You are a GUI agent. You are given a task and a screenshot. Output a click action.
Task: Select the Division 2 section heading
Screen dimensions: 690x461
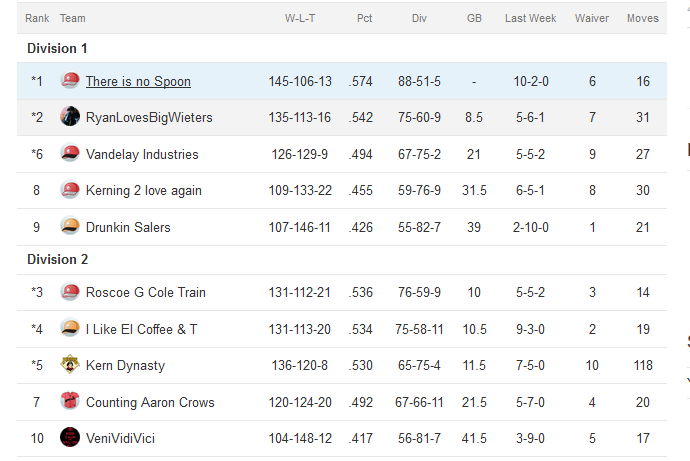(58, 259)
